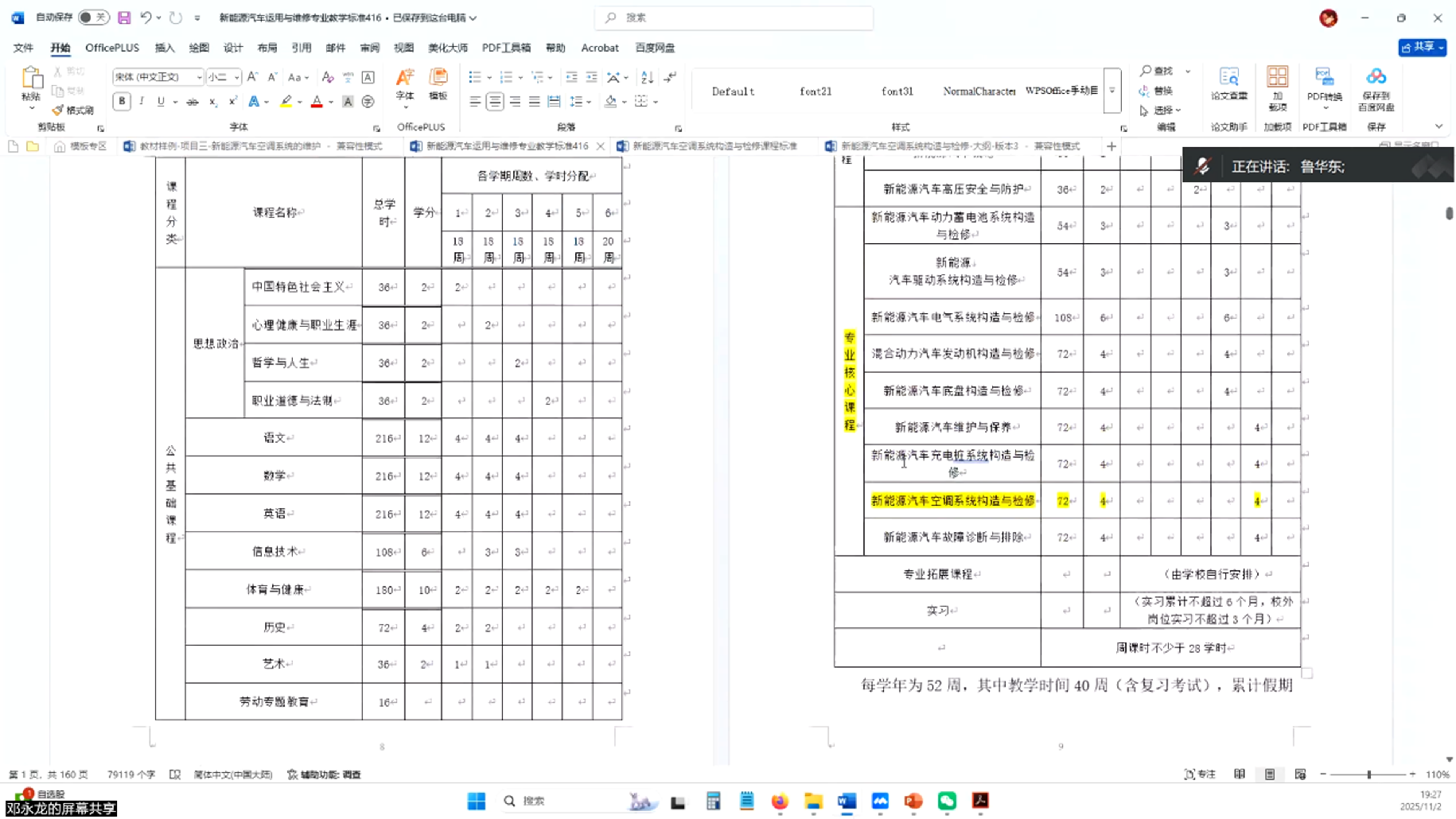Click the zoom slider in status bar
This screenshot has width=1456, height=819.
(1368, 774)
